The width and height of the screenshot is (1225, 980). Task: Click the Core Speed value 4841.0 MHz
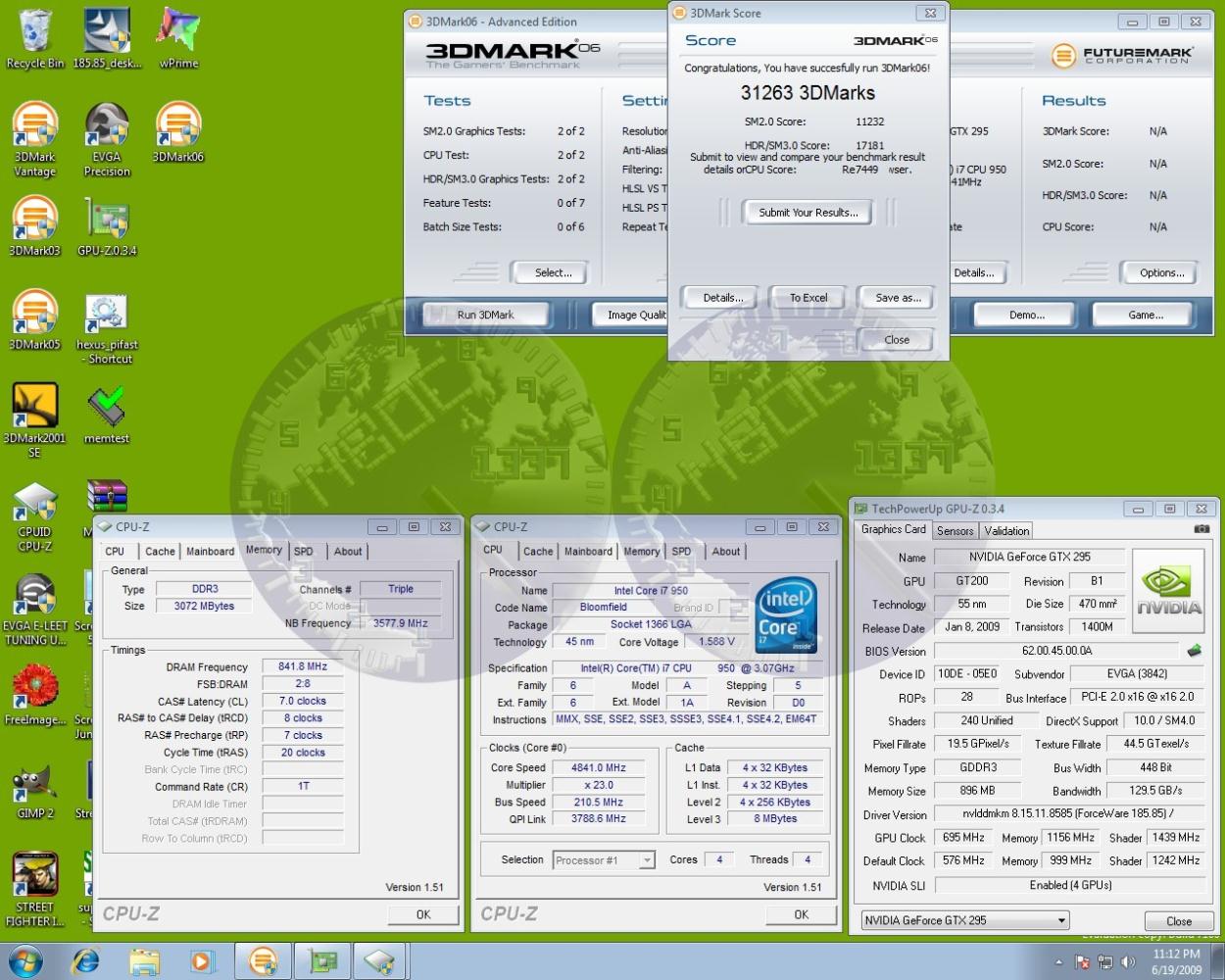coord(599,768)
